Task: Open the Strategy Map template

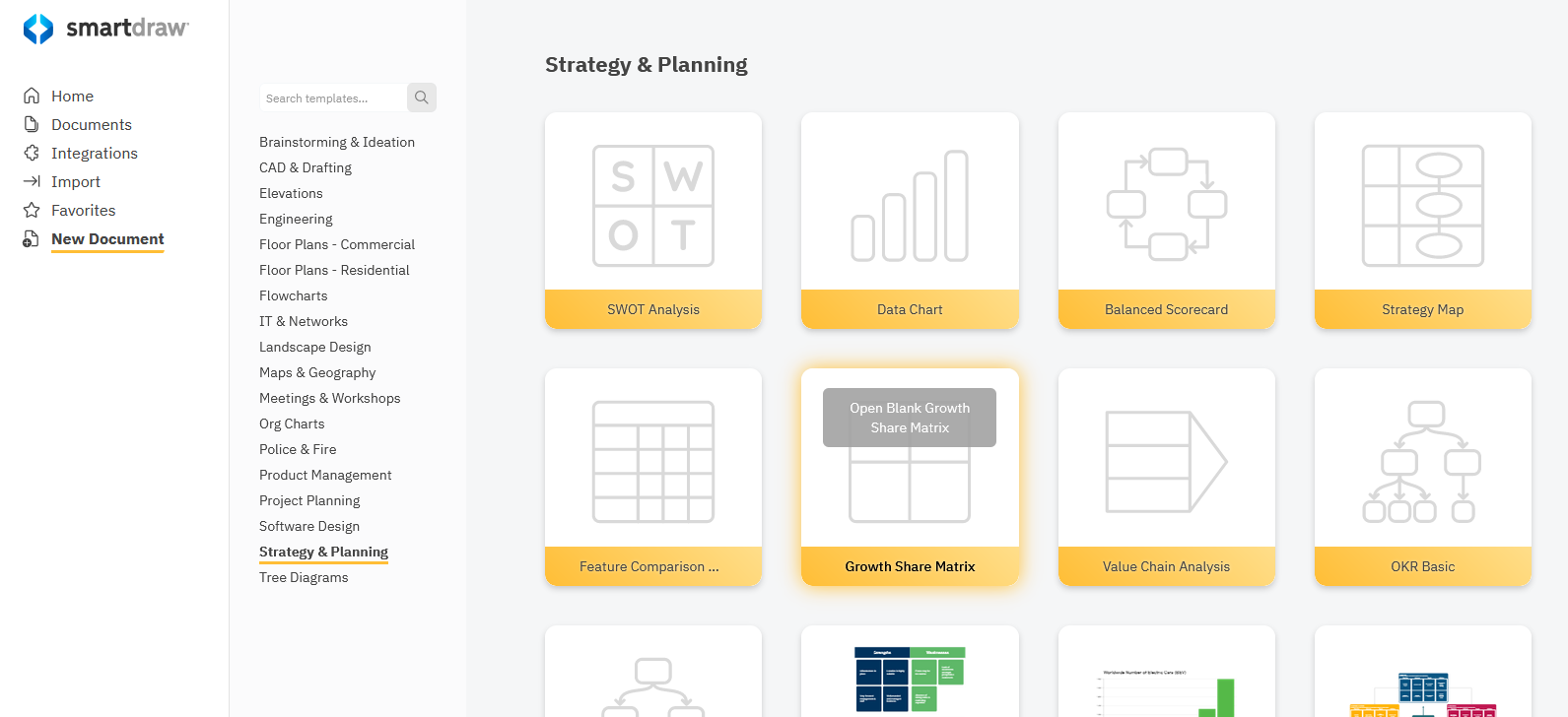Action: [x=1423, y=220]
